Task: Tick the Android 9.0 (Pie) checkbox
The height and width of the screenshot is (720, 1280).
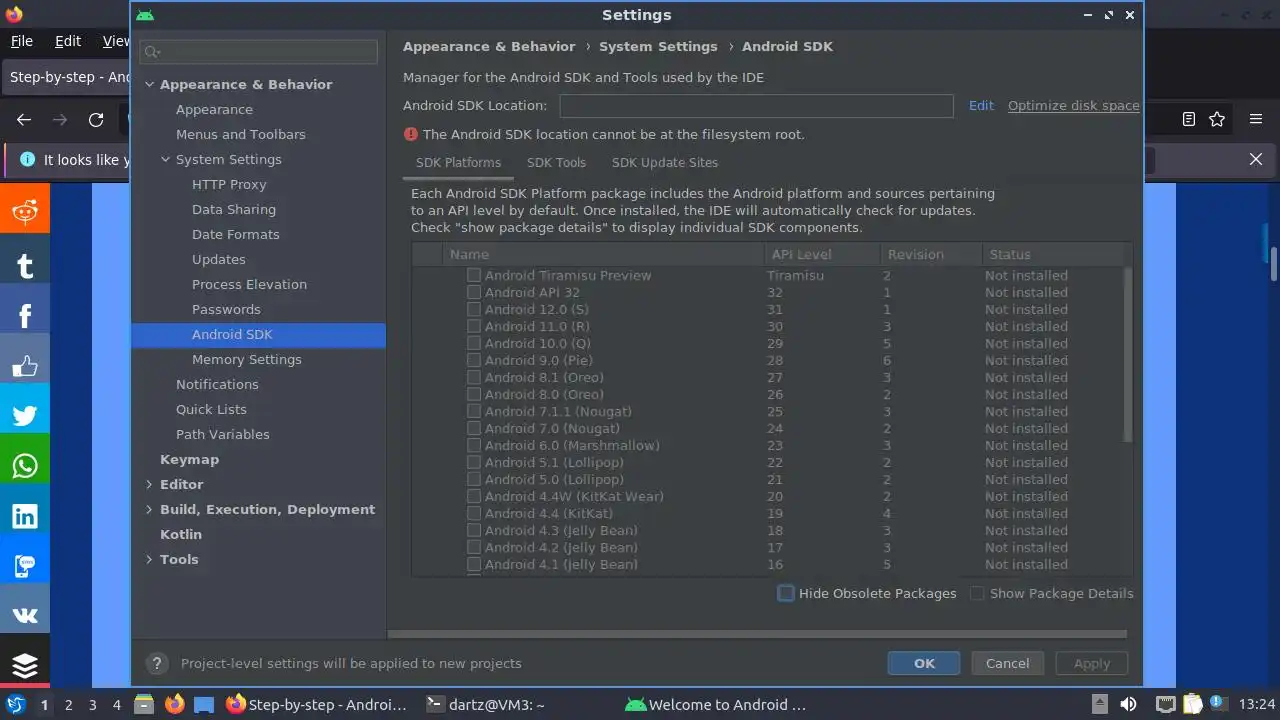Action: (474, 360)
